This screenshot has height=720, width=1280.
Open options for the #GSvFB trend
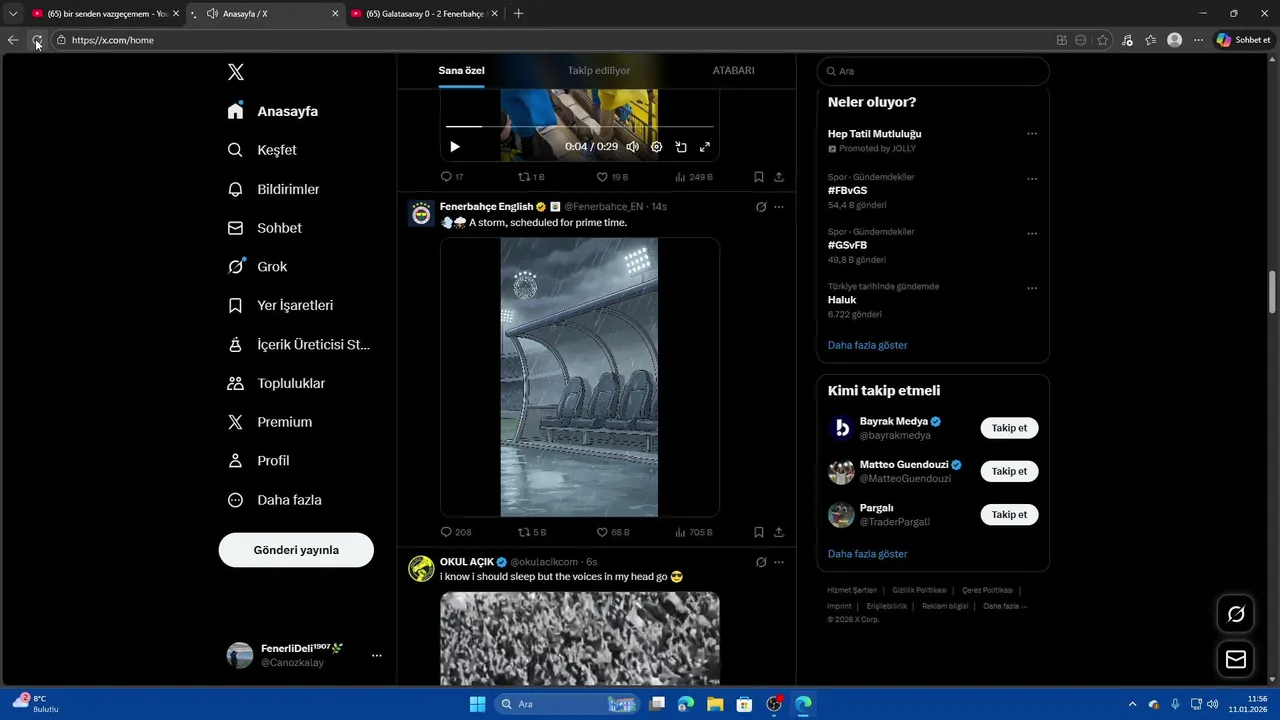[1032, 234]
